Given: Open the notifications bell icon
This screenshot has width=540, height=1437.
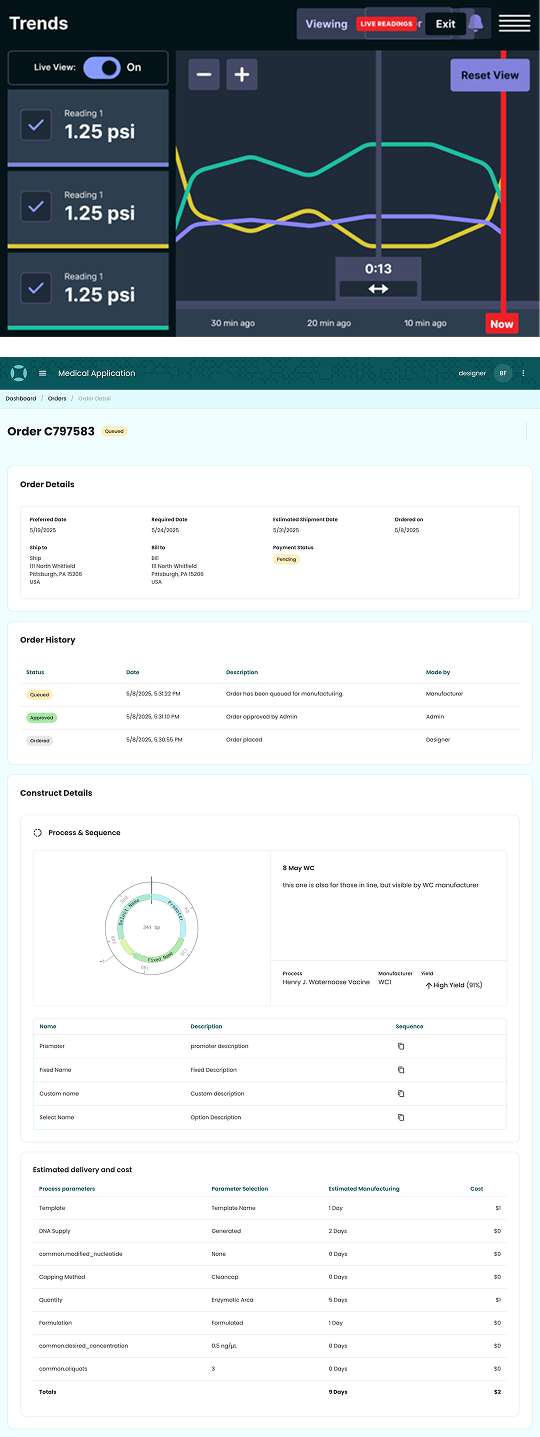Looking at the screenshot, I should pos(476,24).
